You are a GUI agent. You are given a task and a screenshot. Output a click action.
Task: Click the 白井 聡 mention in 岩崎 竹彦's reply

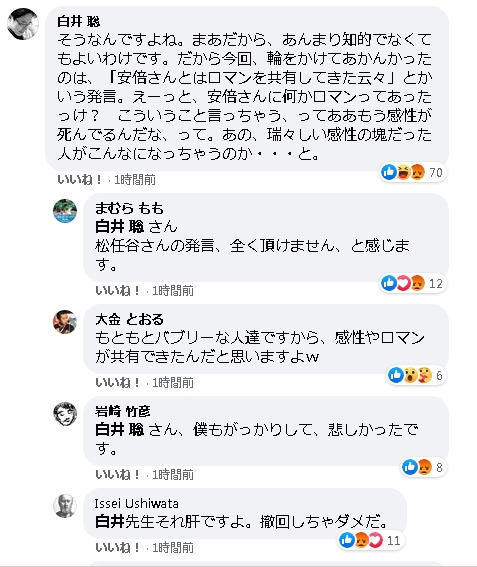tap(119, 430)
